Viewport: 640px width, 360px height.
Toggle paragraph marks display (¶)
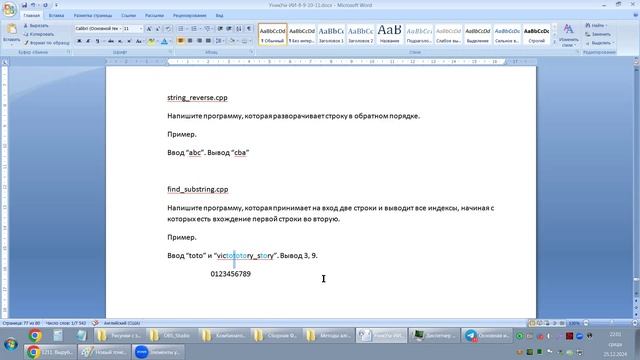tap(249, 29)
